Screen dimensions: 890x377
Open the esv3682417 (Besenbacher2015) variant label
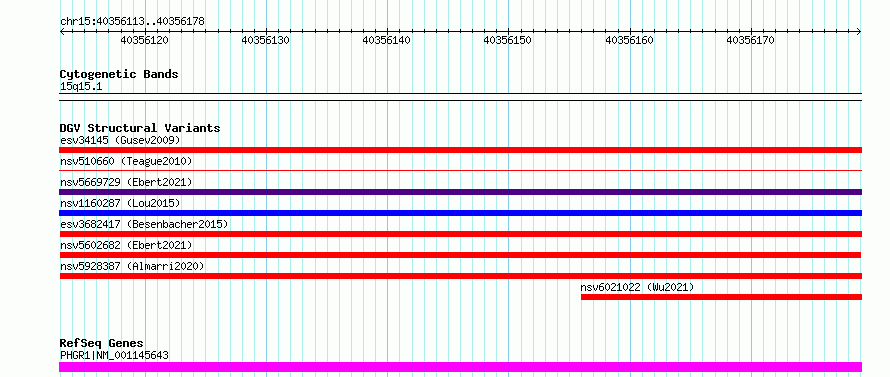[144, 224]
